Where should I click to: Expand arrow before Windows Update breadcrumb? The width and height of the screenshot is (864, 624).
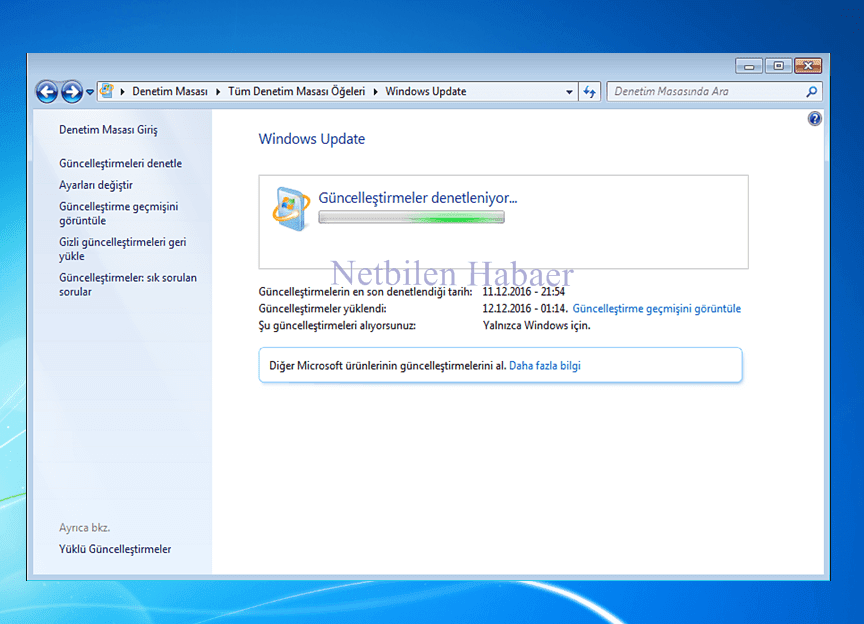[x=375, y=92]
